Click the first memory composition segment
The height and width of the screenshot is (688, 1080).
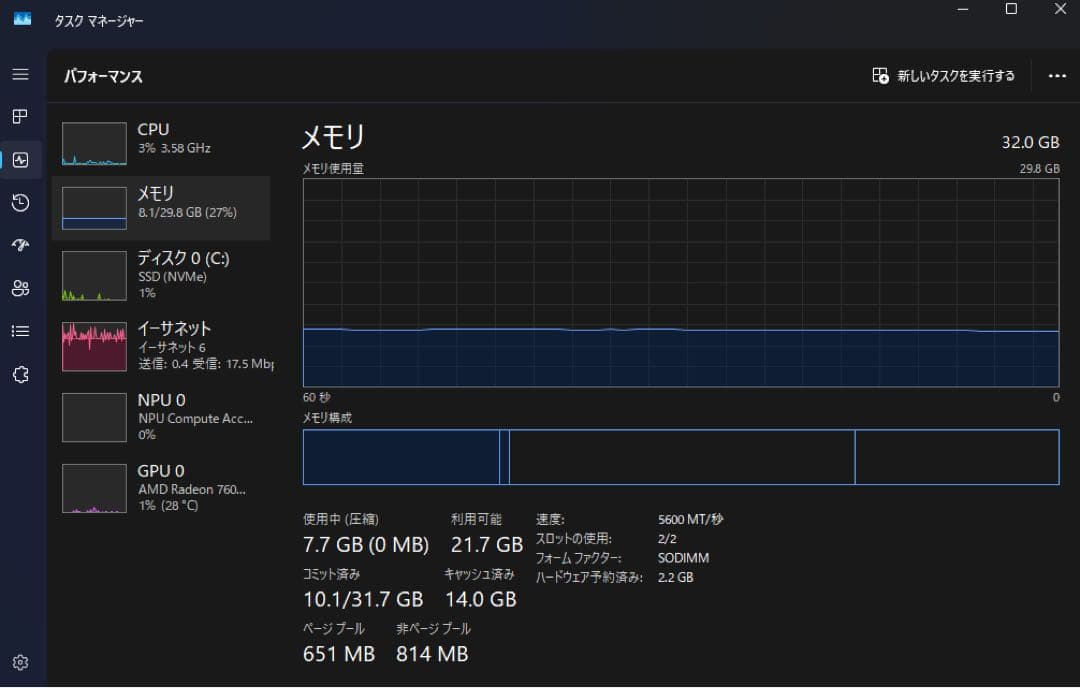tap(400, 457)
